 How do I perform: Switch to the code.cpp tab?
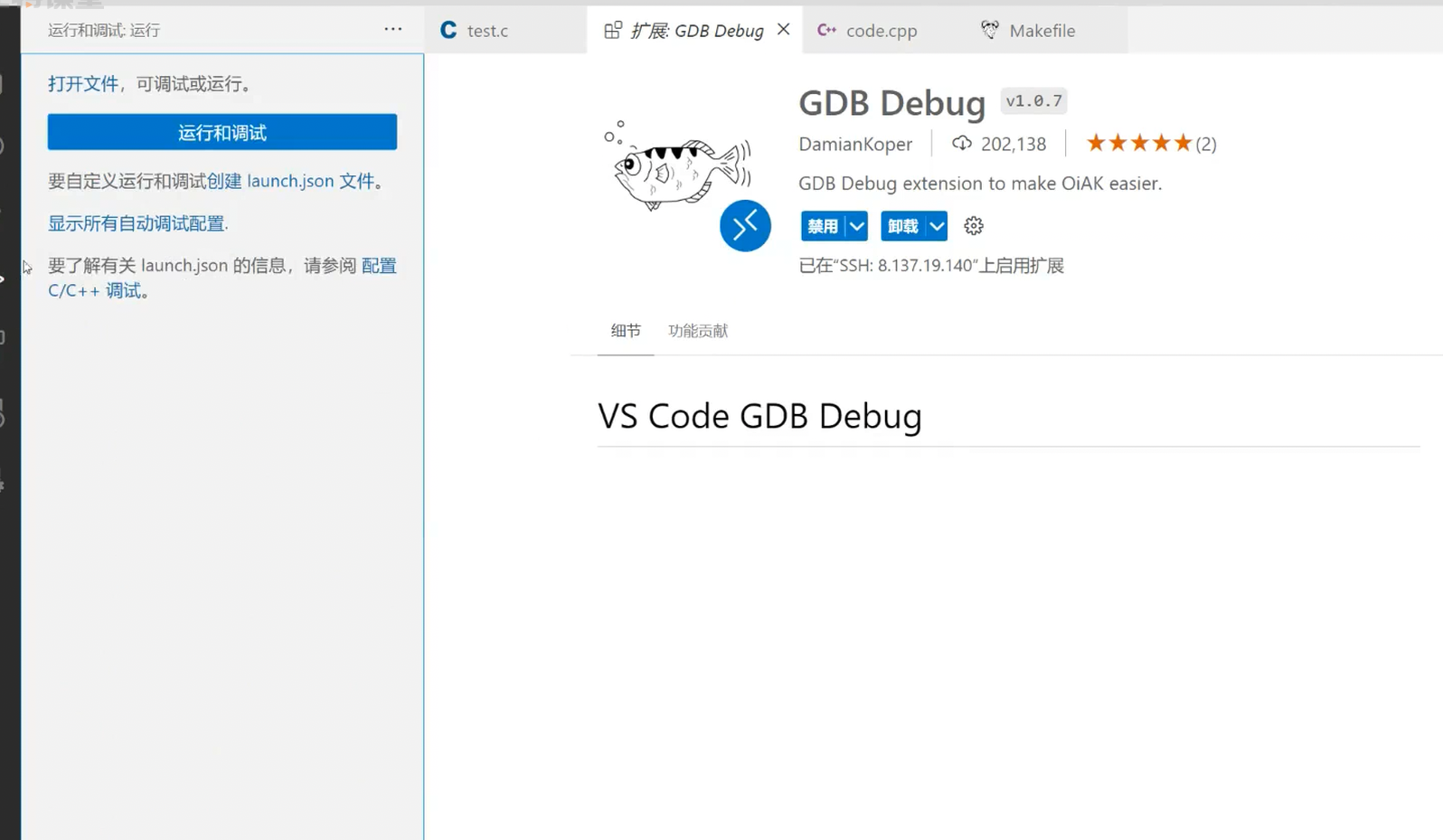pyautogui.click(x=882, y=31)
